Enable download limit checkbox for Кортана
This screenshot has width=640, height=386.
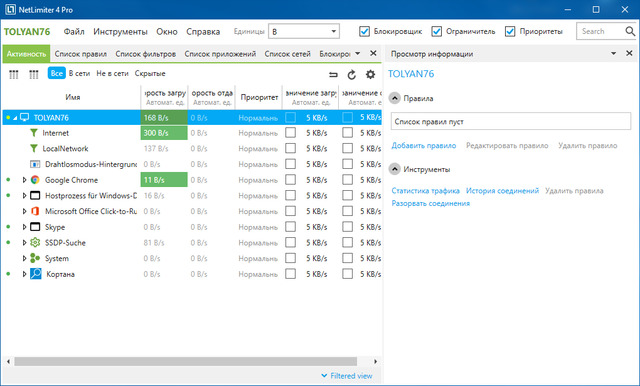click(x=290, y=273)
